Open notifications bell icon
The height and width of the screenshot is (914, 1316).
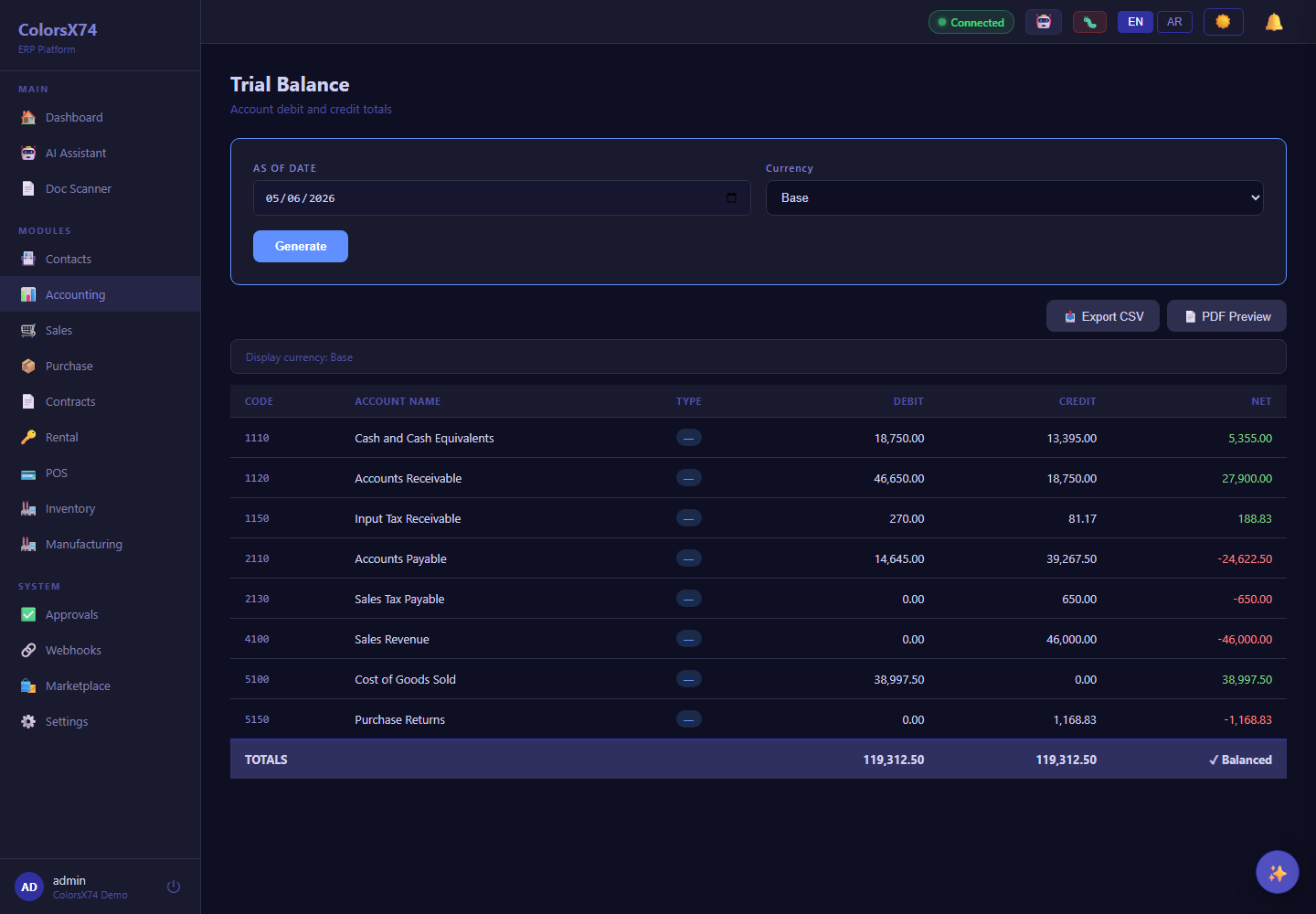(x=1274, y=22)
